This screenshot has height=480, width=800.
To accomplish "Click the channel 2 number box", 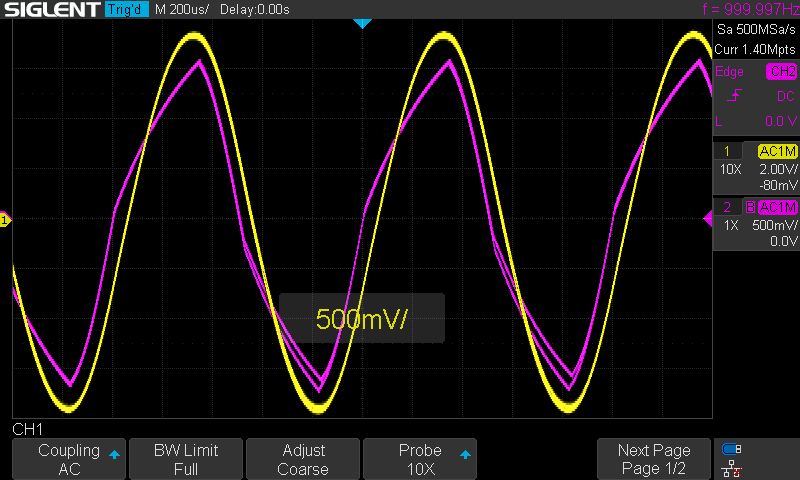I will (x=727, y=207).
